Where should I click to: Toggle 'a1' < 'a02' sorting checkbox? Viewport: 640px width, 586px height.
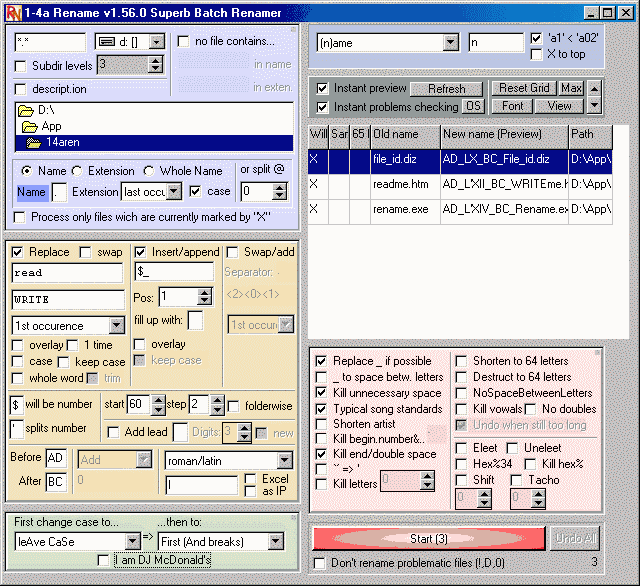[536, 38]
